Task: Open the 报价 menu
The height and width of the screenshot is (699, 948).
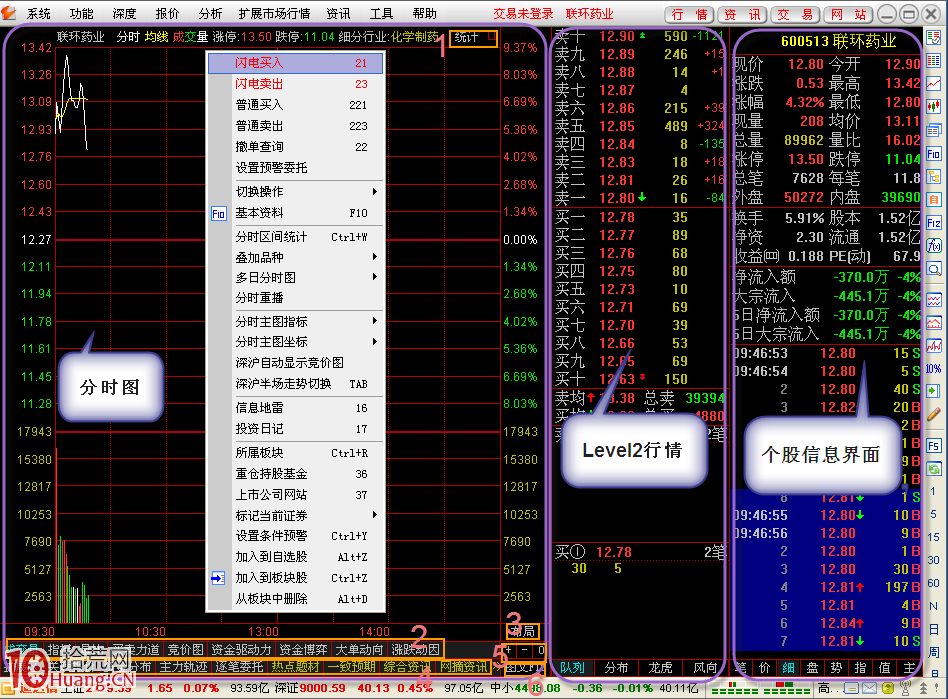Action: (x=167, y=13)
